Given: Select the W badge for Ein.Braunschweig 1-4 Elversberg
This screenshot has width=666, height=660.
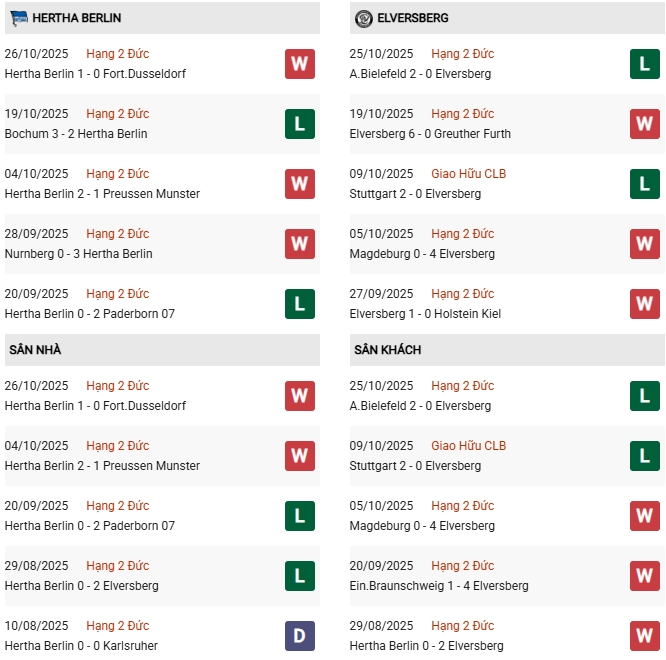Looking at the screenshot, I should click(x=644, y=576).
